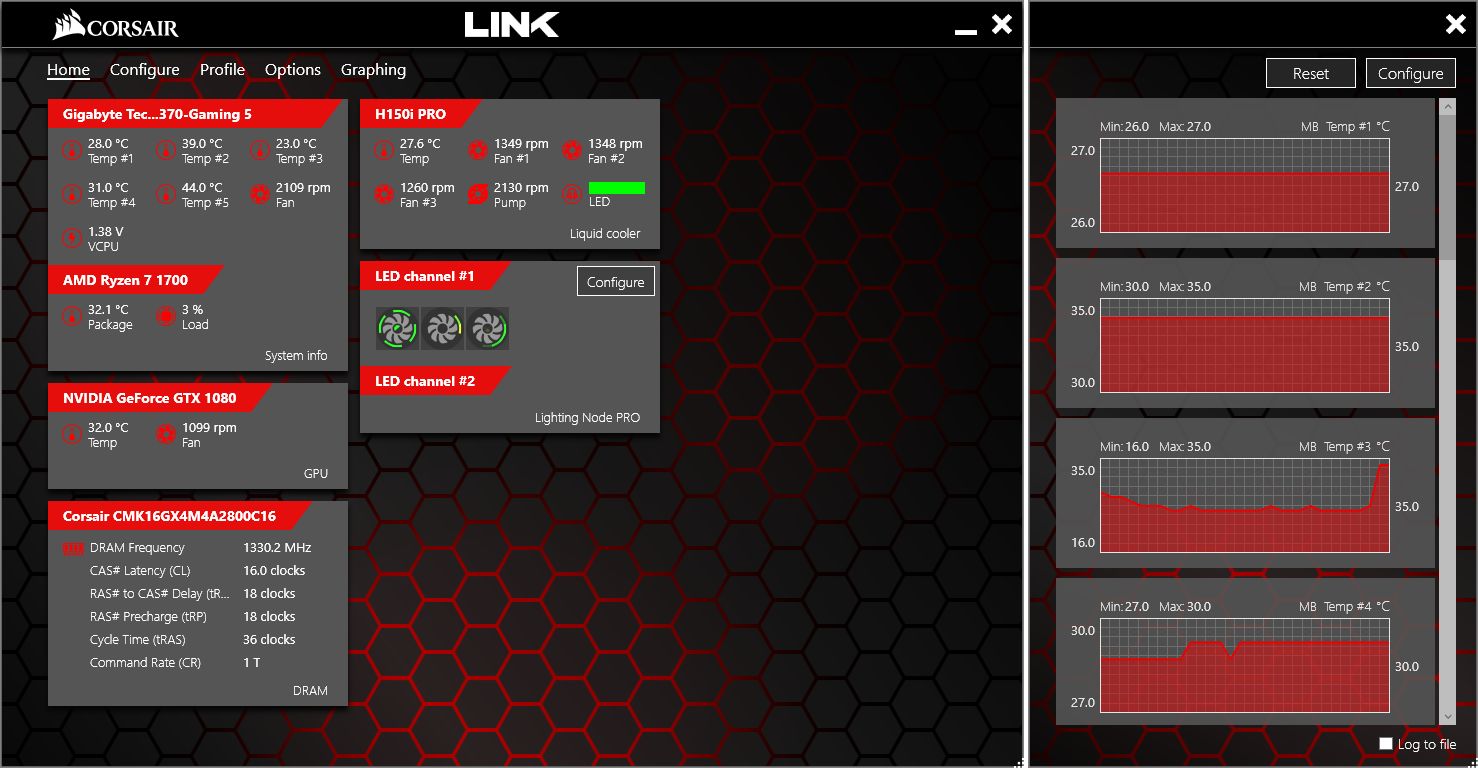Open the Home tab

coord(68,70)
